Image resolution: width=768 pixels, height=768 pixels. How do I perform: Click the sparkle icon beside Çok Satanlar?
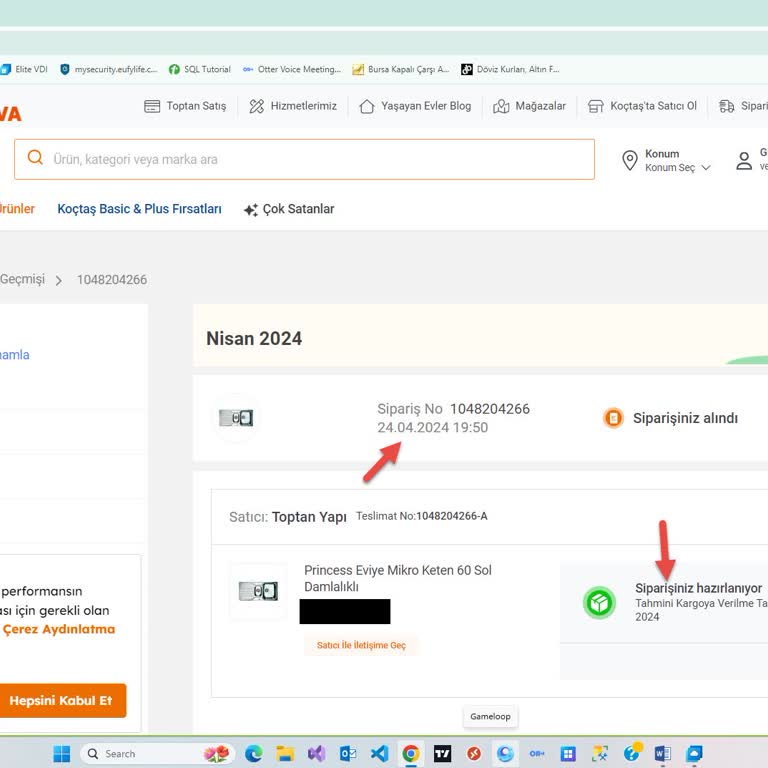click(251, 210)
